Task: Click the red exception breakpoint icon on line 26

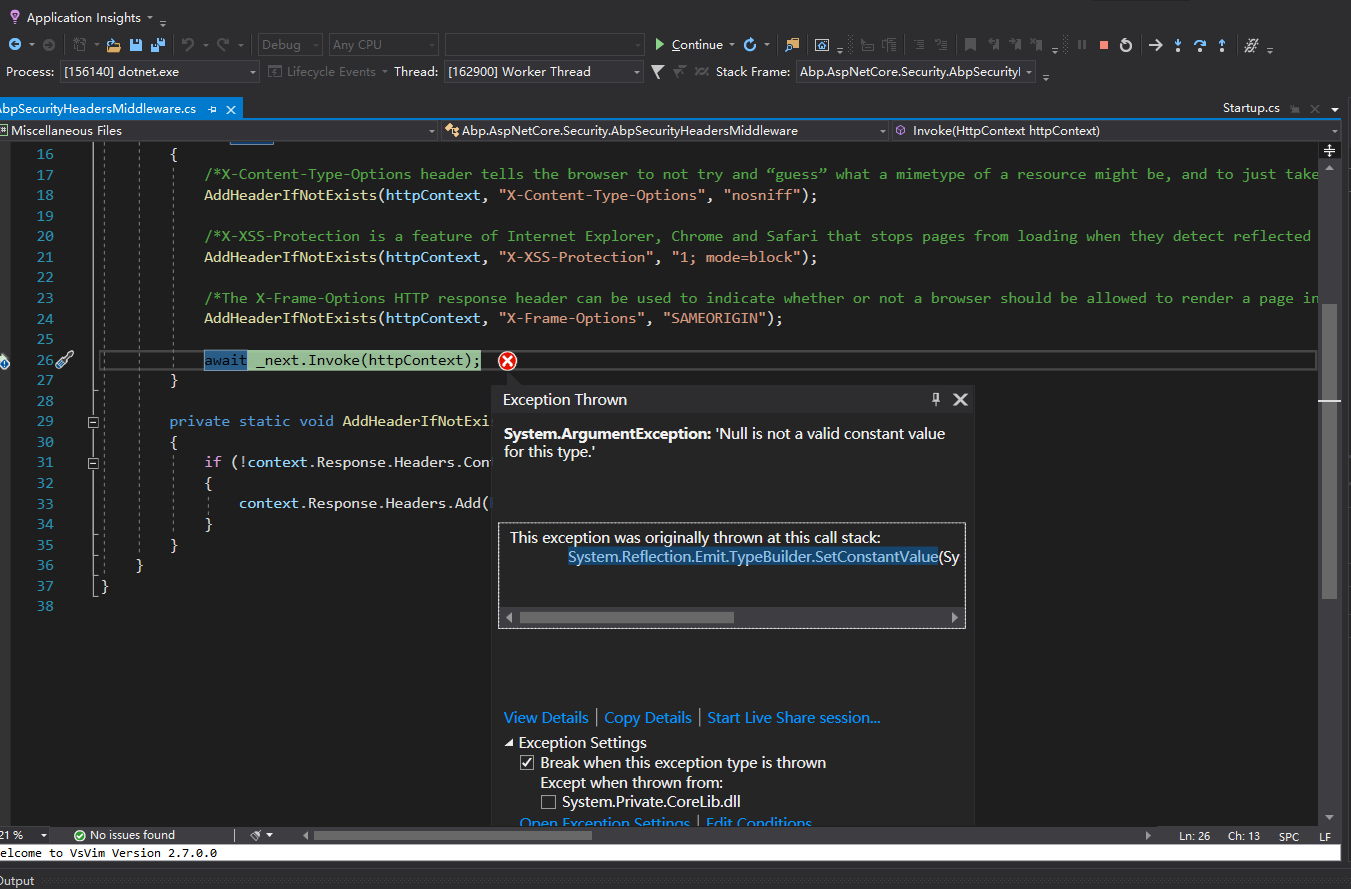Action: (507, 361)
